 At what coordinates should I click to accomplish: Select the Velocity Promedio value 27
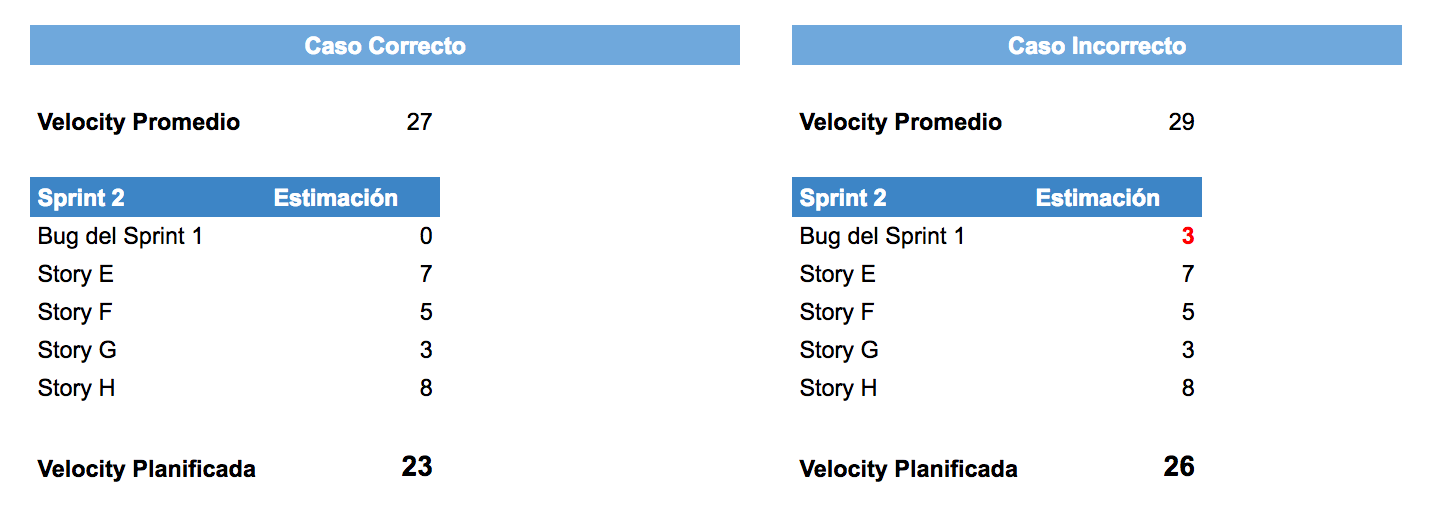coord(419,123)
